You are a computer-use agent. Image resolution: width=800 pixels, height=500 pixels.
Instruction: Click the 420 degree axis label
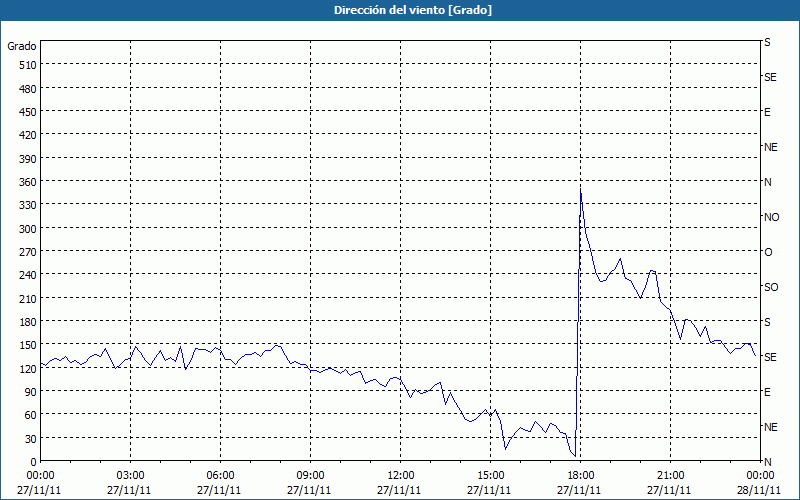tap(28, 135)
